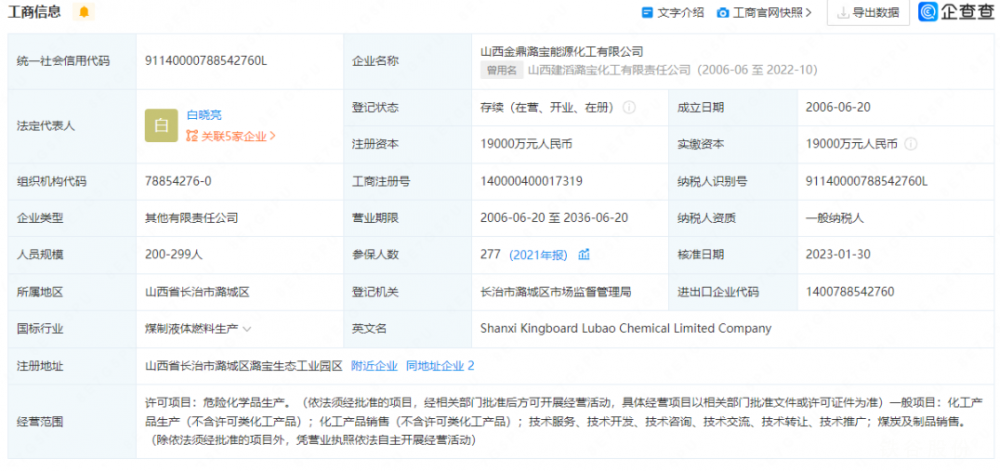Open legal representative 白晓亮 profile

[204, 115]
